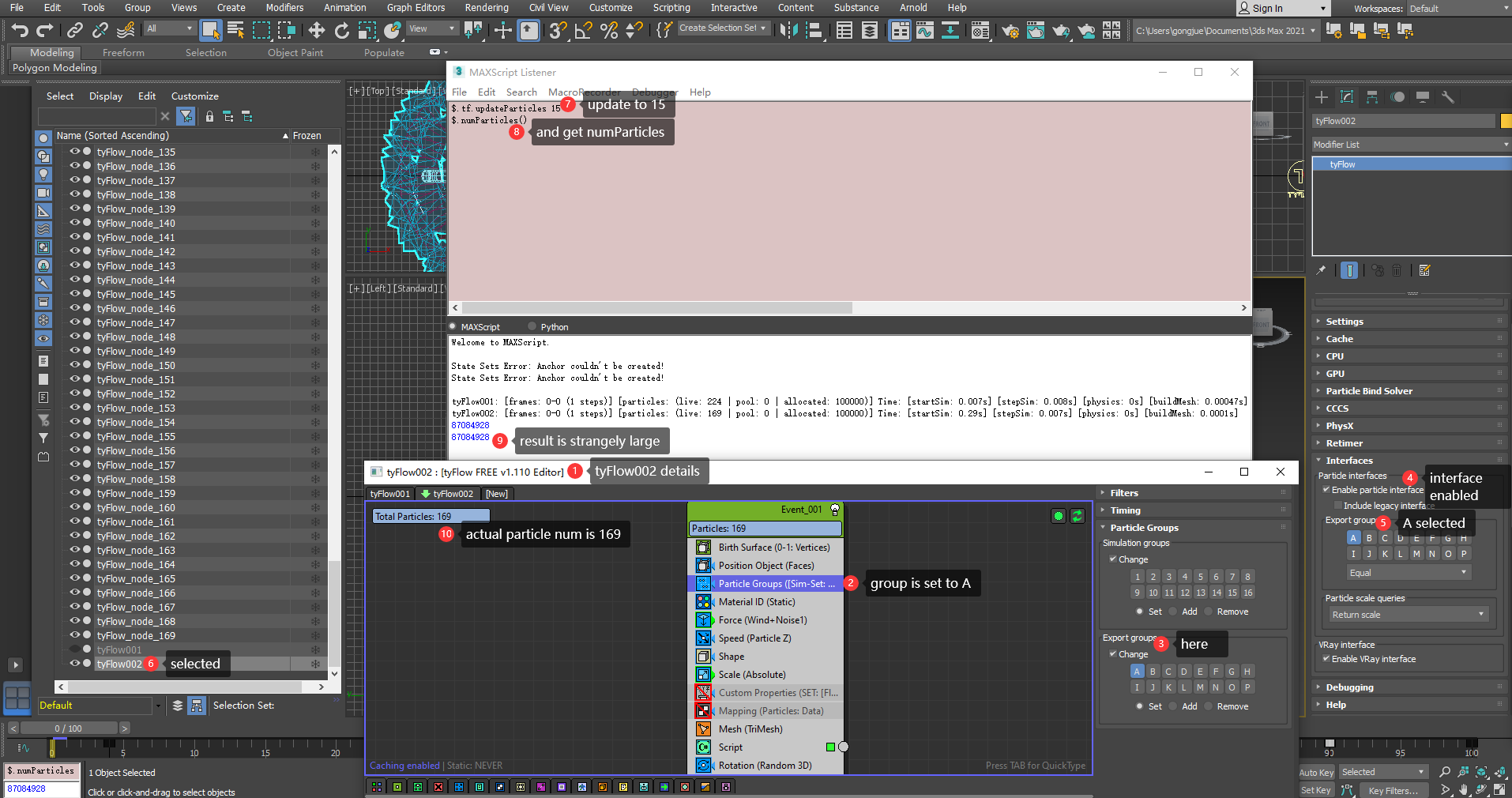The image size is (1512, 798).
Task: Choose the Select Object tool
Action: pyautogui.click(x=211, y=30)
